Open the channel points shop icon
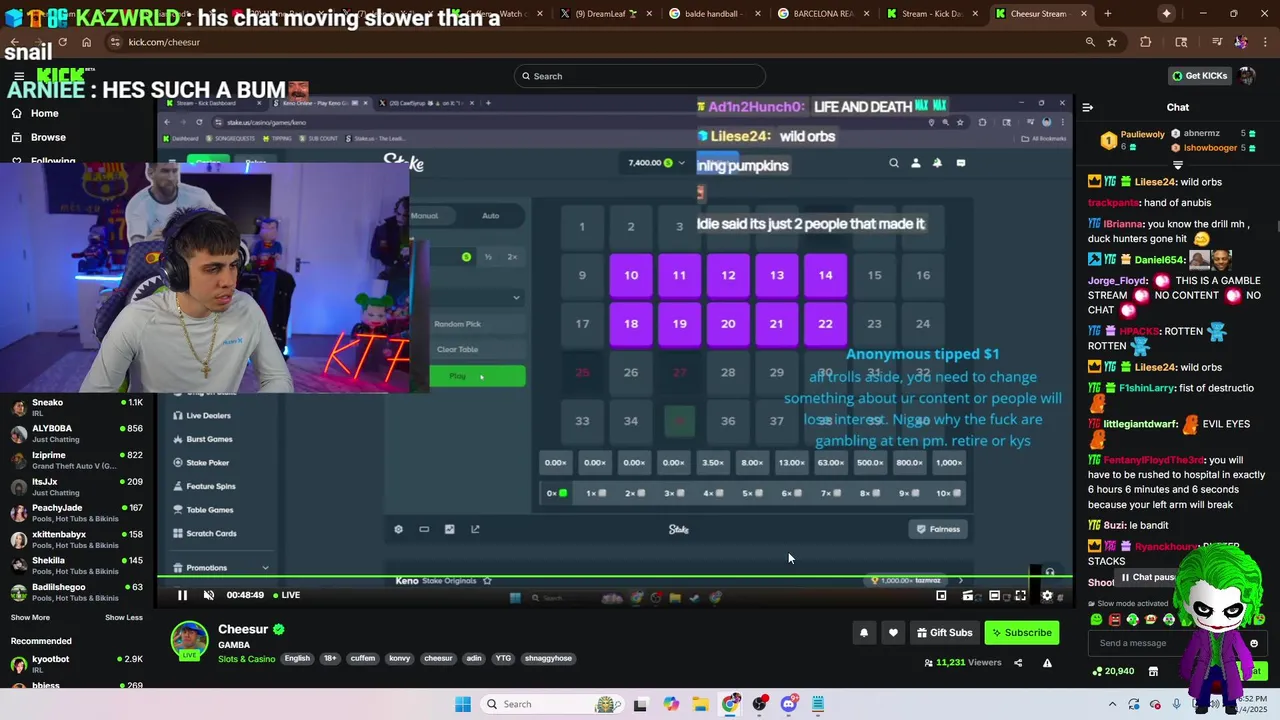 pyautogui.click(x=1153, y=671)
